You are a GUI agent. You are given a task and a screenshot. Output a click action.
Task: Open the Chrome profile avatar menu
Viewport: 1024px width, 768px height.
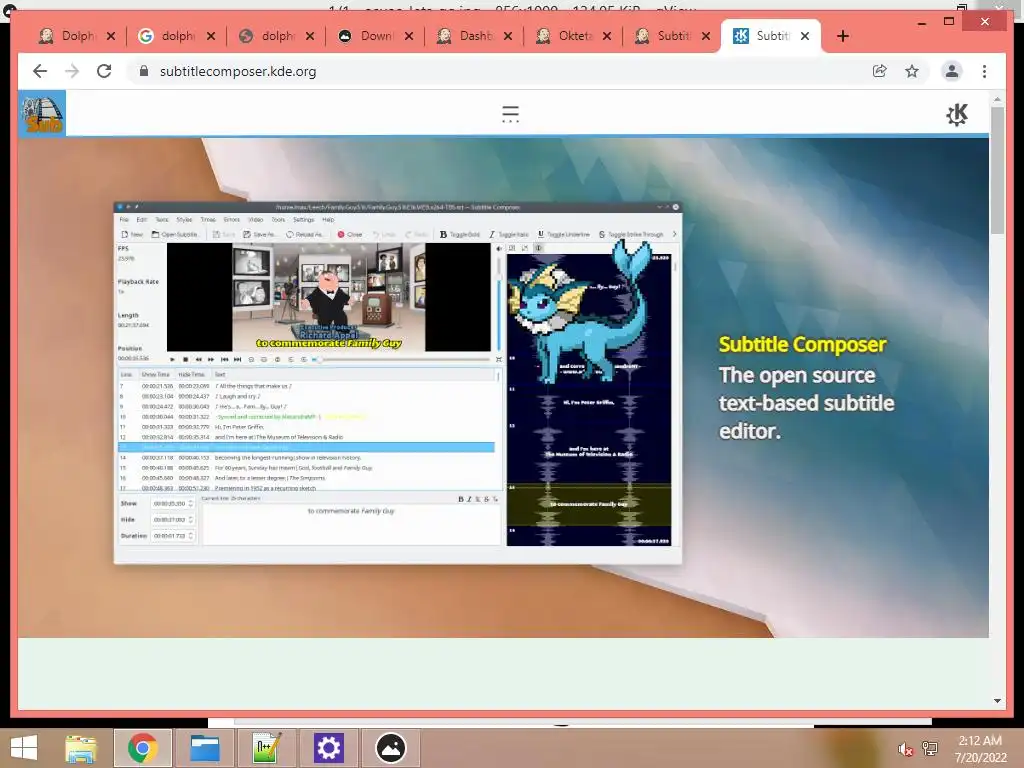(x=952, y=71)
